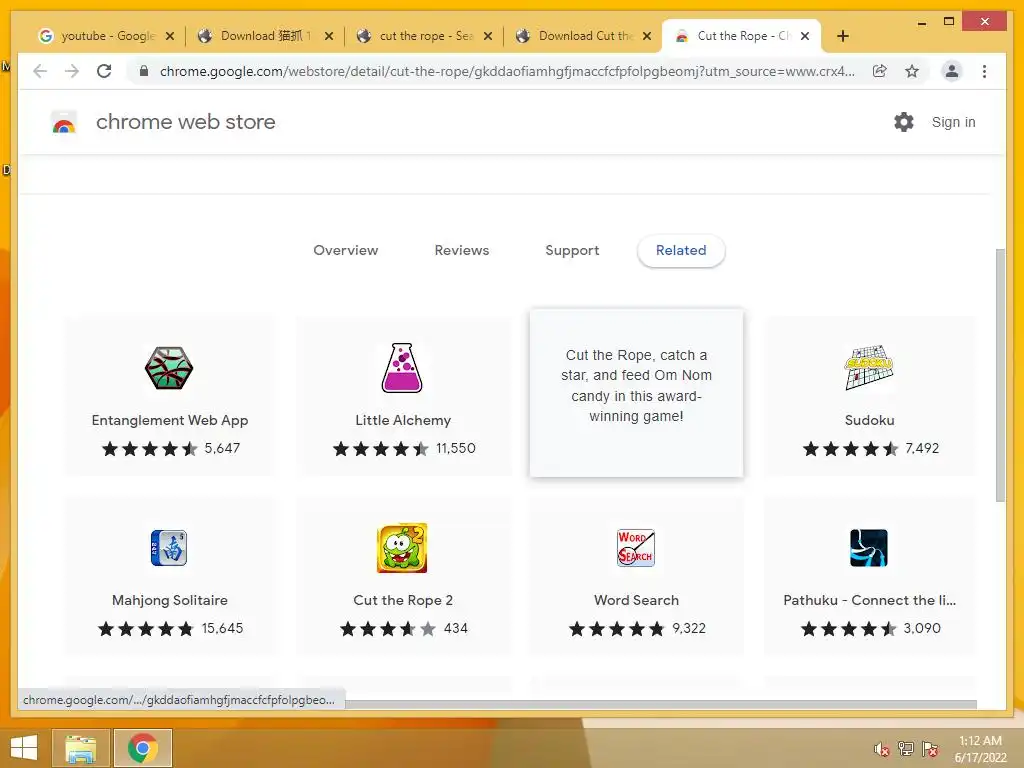Click the 'chrome web store' header title
This screenshot has height=768, width=1024.
click(185, 122)
